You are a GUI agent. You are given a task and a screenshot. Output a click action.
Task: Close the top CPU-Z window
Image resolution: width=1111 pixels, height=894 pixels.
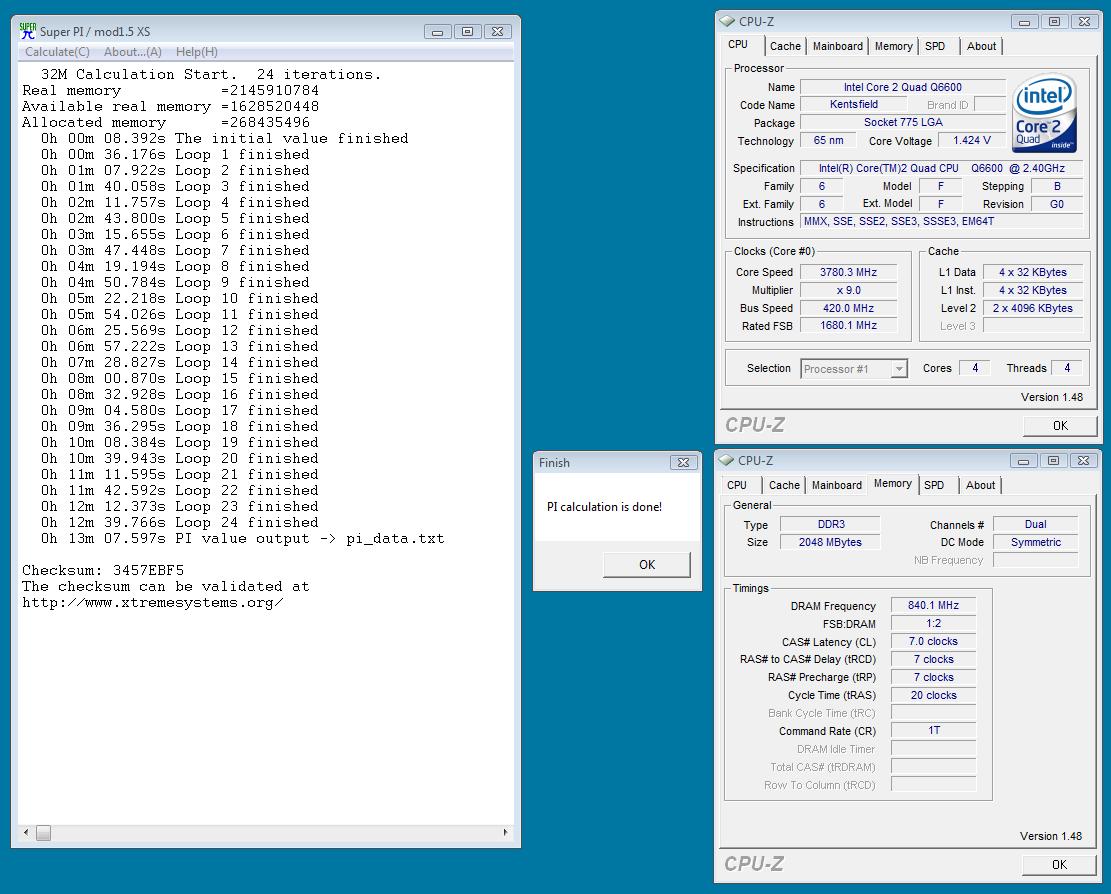(x=1084, y=22)
